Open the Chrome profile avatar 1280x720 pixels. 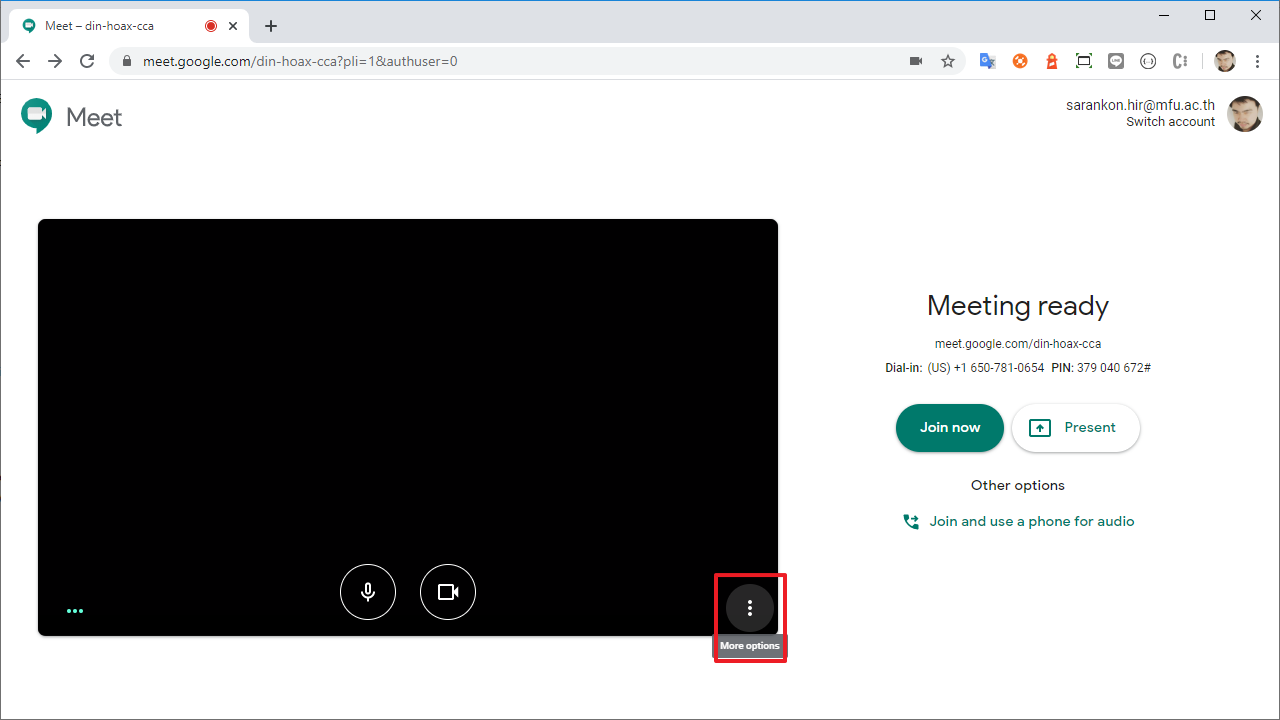tap(1225, 61)
